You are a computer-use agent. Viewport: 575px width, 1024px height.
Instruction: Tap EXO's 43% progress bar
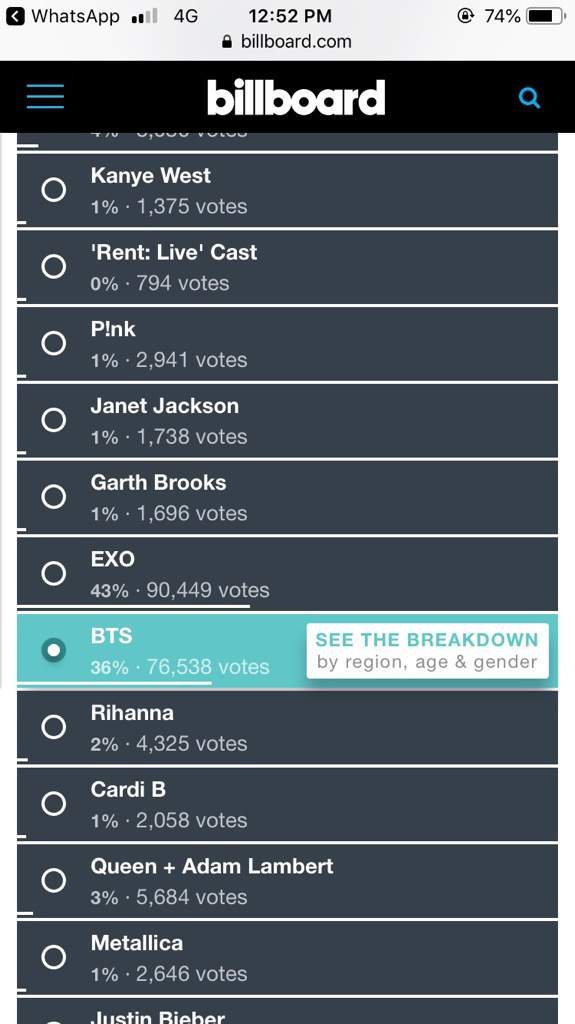tap(133, 606)
